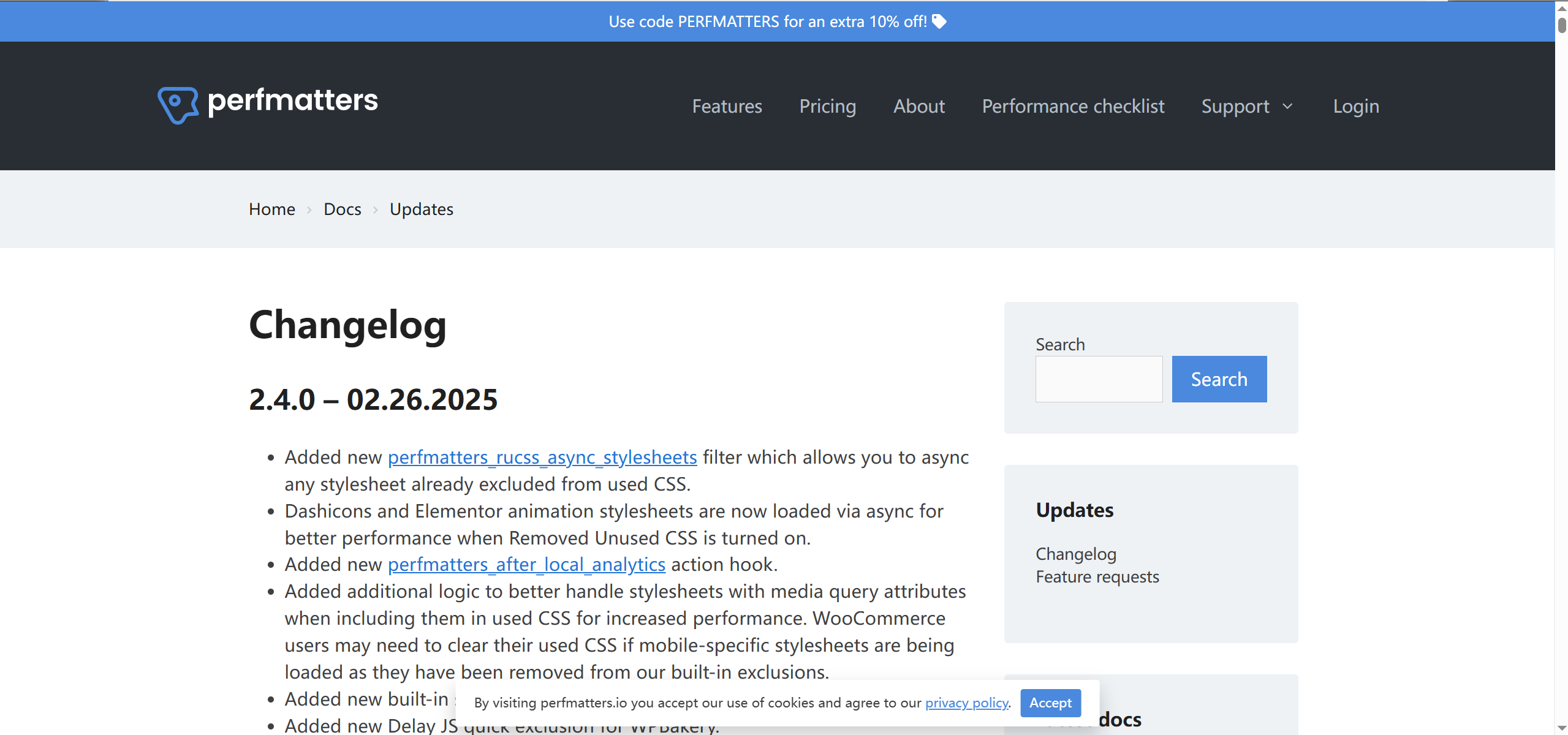Click the blue Search button

tap(1218, 379)
